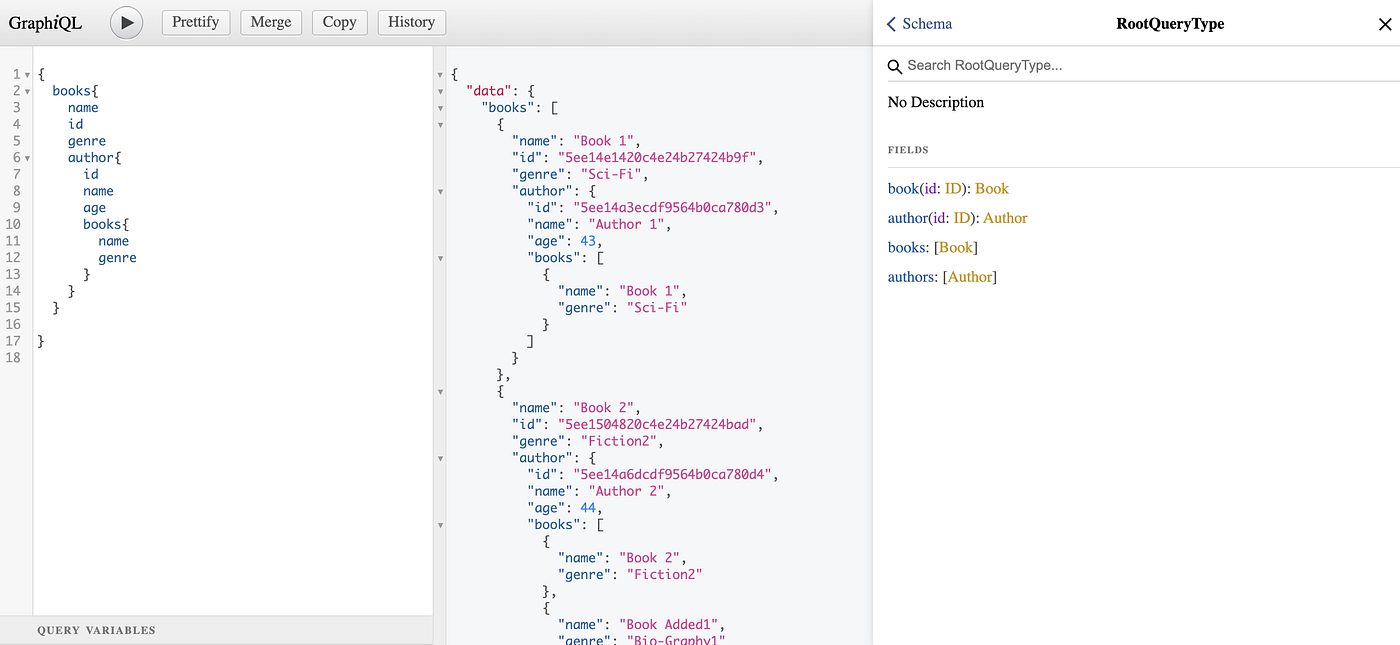Open the Book type documentation
This screenshot has height=645, width=1400.
(x=991, y=188)
